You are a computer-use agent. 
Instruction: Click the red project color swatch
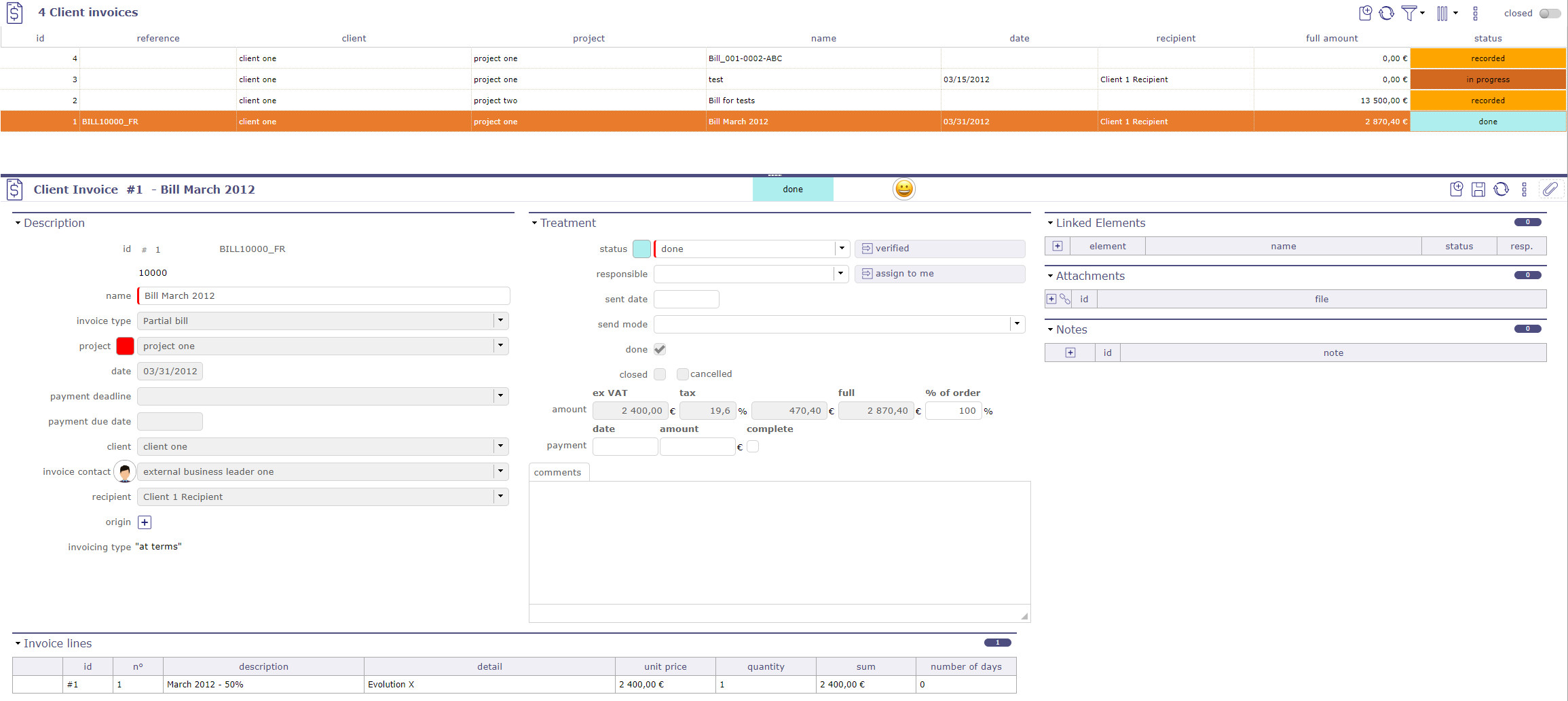(x=125, y=346)
